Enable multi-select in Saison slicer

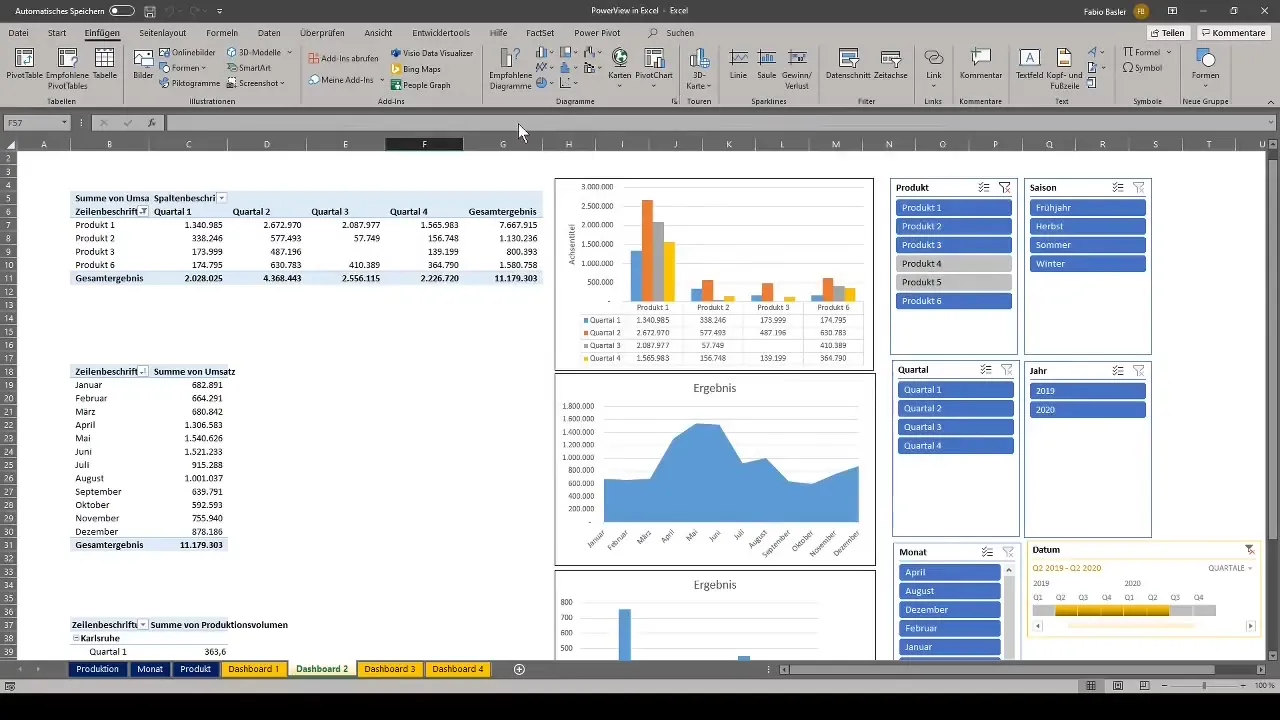click(x=1118, y=187)
